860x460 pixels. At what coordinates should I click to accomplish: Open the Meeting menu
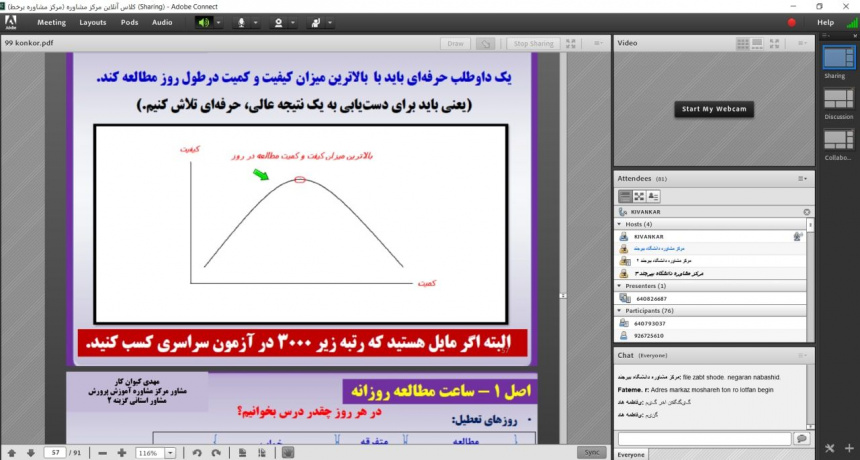pyautogui.click(x=52, y=22)
